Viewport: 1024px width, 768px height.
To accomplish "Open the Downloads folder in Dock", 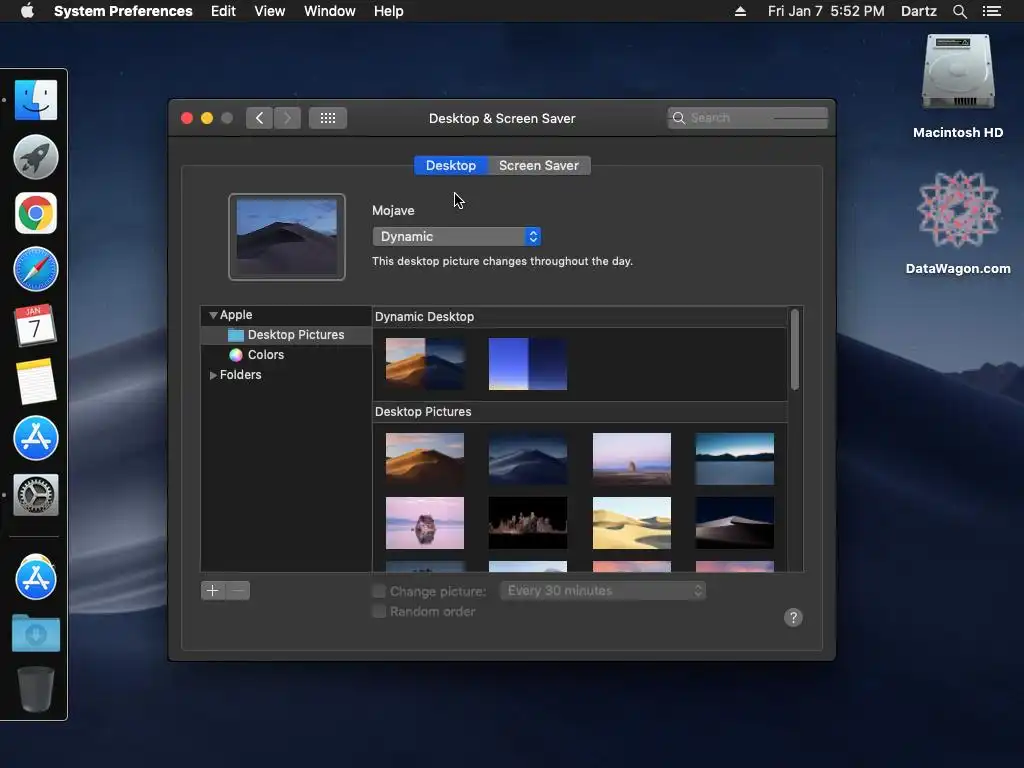I will tap(36, 633).
